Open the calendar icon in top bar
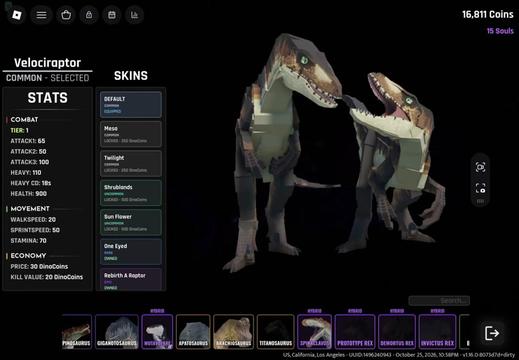This screenshot has height=360, width=519. coord(112,15)
